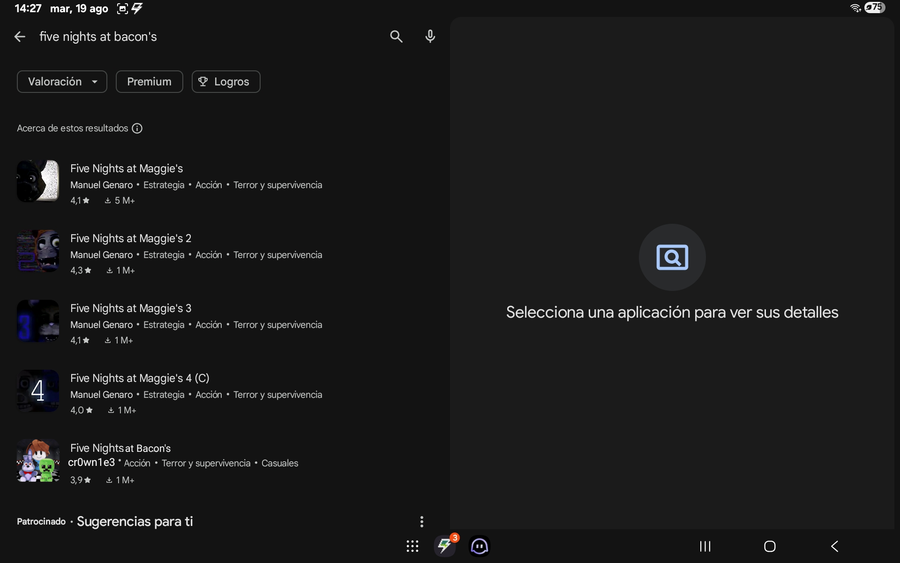The height and width of the screenshot is (563, 900).
Task: Tap the Wi-Fi icon in status bar
Action: (x=855, y=7)
